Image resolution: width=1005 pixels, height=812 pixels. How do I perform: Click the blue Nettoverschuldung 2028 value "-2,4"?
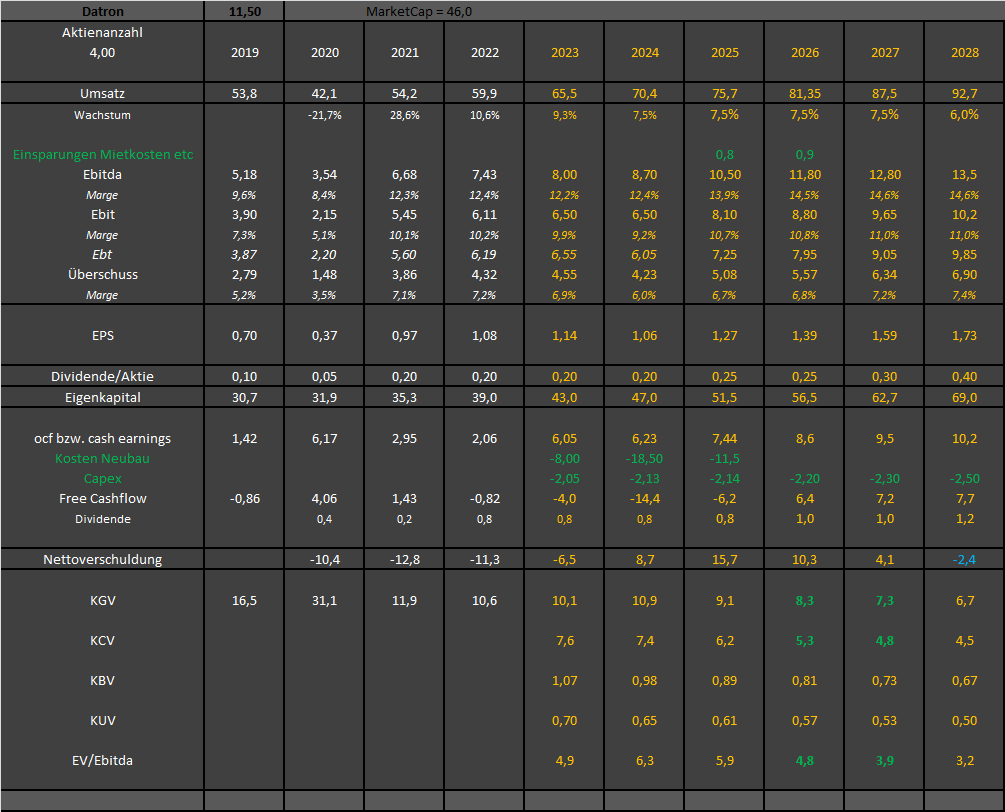coord(964,559)
